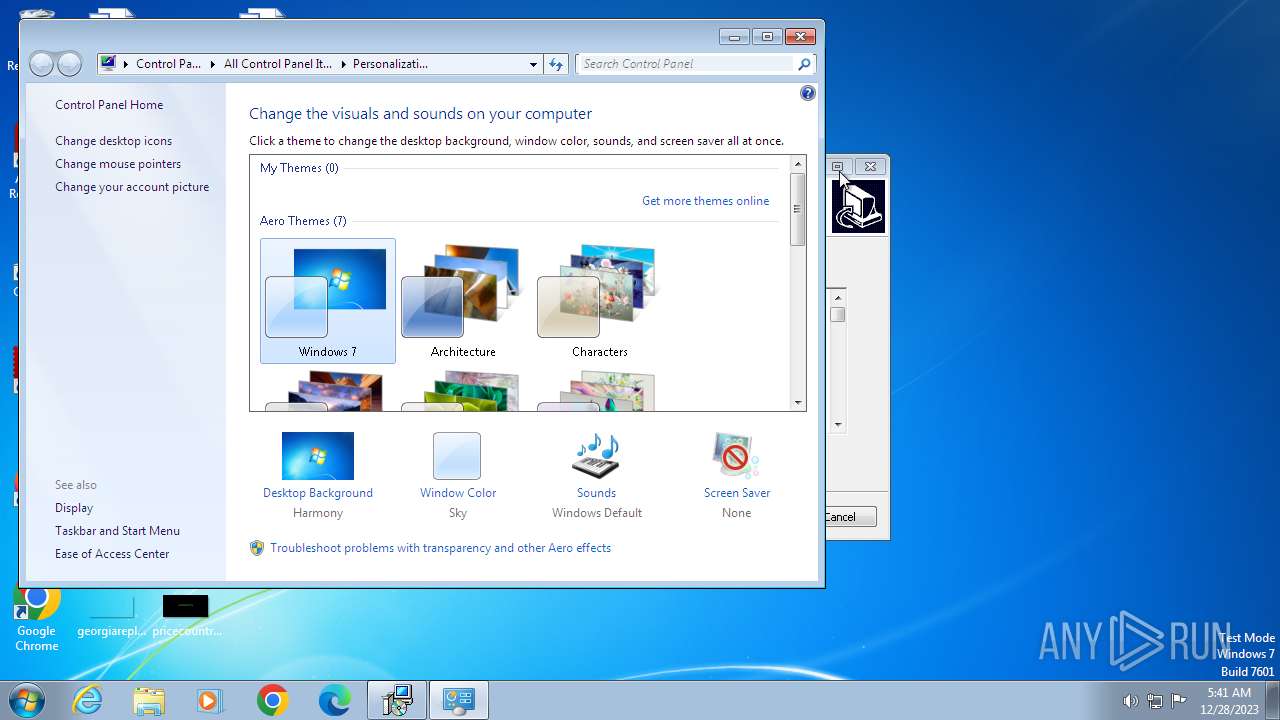1280x720 pixels.
Task: Open Windows Explorer from taskbar
Action: 149,701
